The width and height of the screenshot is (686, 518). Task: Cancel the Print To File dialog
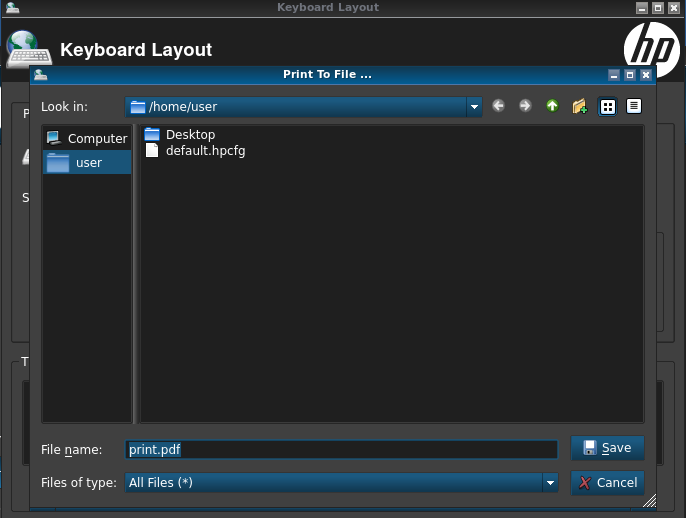(607, 483)
